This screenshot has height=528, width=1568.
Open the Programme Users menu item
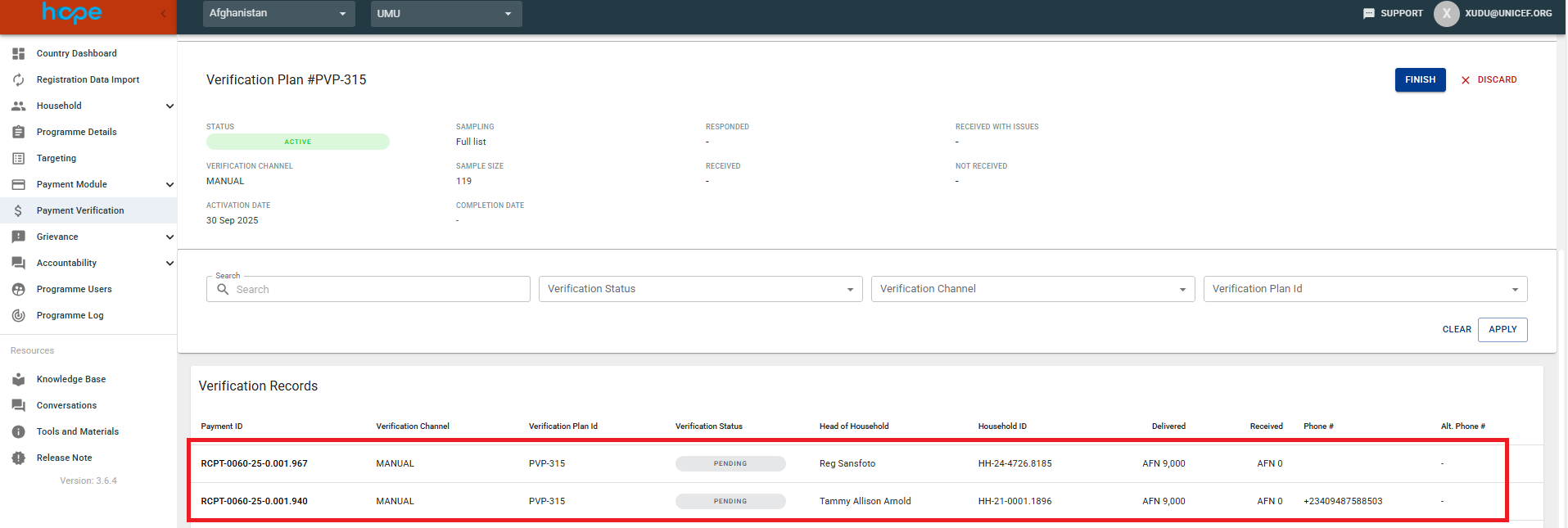tap(74, 289)
